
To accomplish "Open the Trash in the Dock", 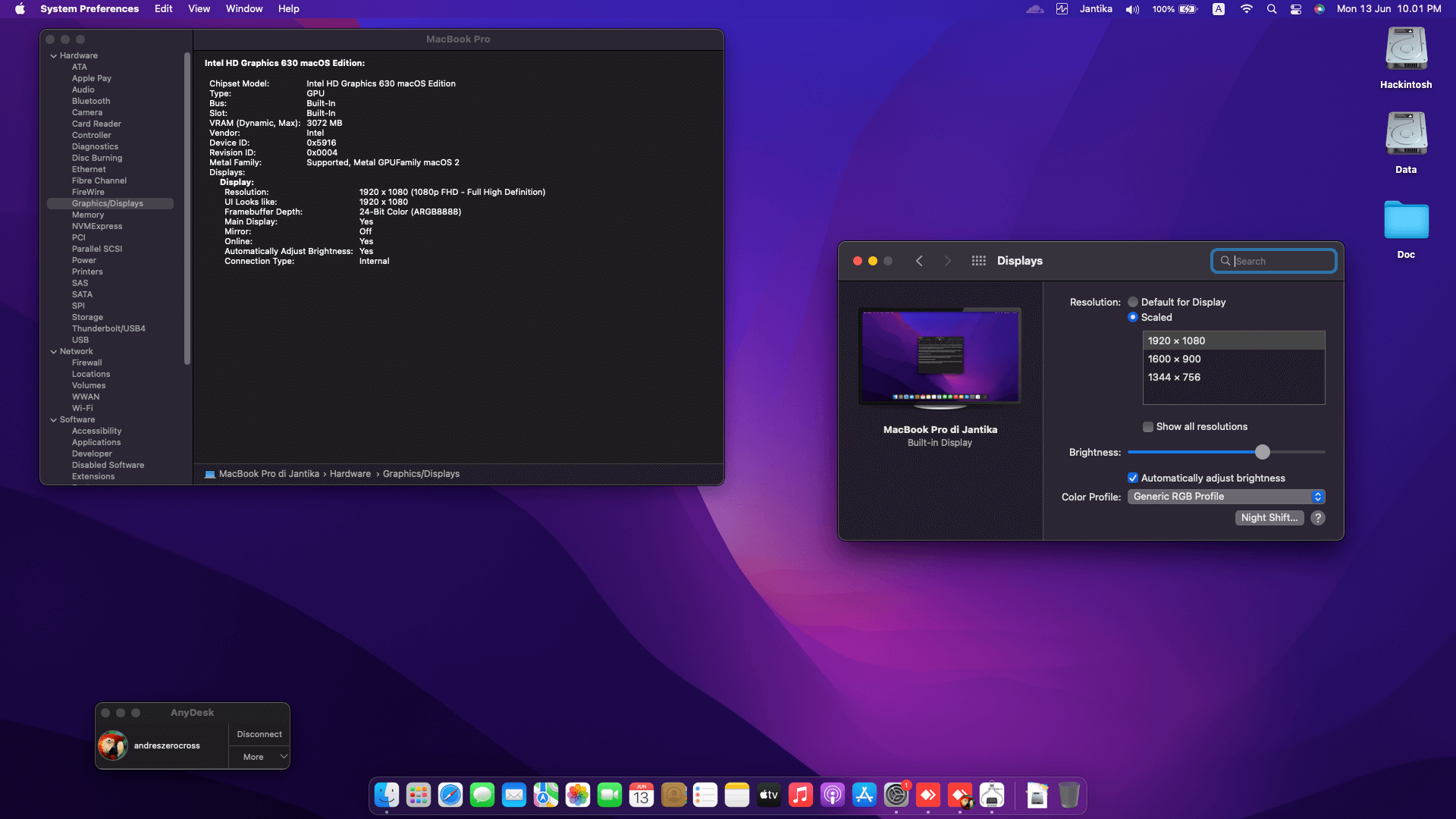I will 1068,795.
